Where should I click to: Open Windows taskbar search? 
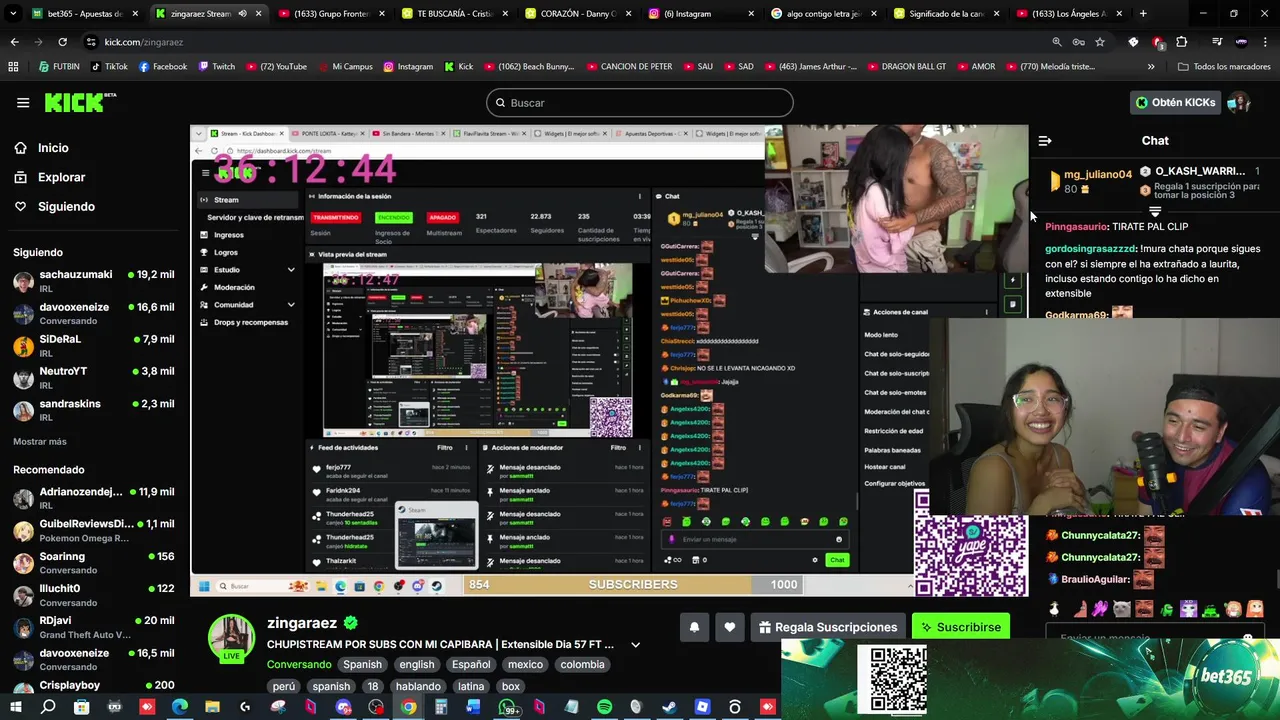click(x=48, y=707)
